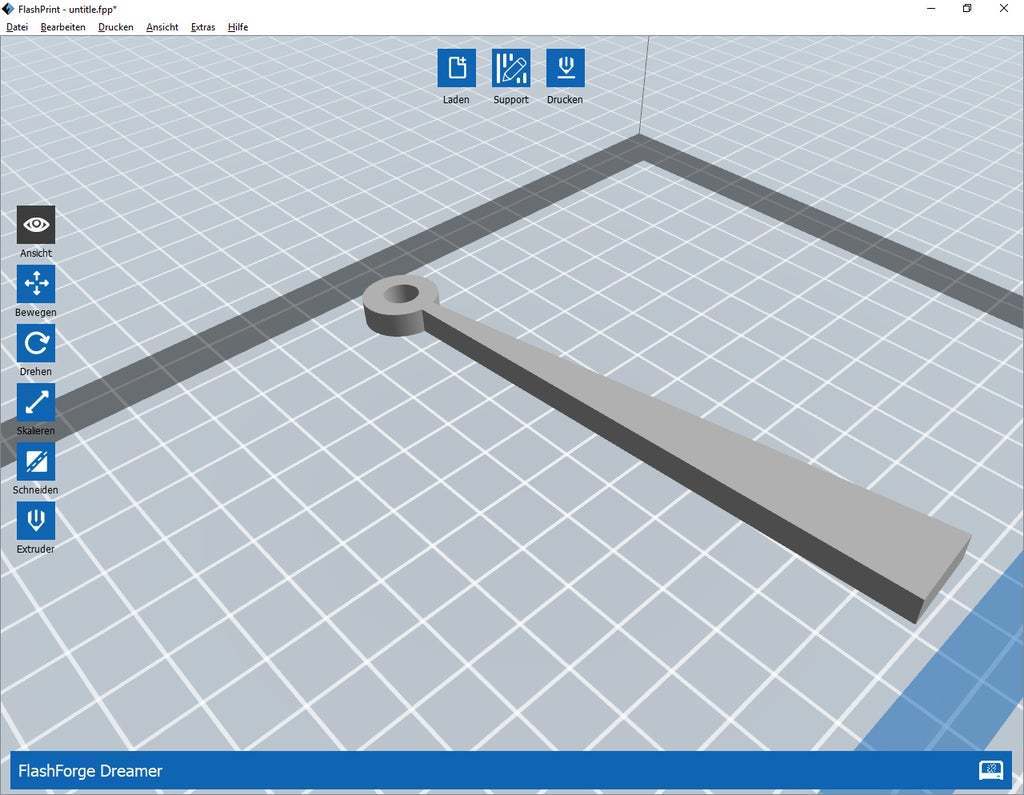Select the Ansicht eye view tool
Viewport: 1024px width, 795px height.
coord(36,225)
